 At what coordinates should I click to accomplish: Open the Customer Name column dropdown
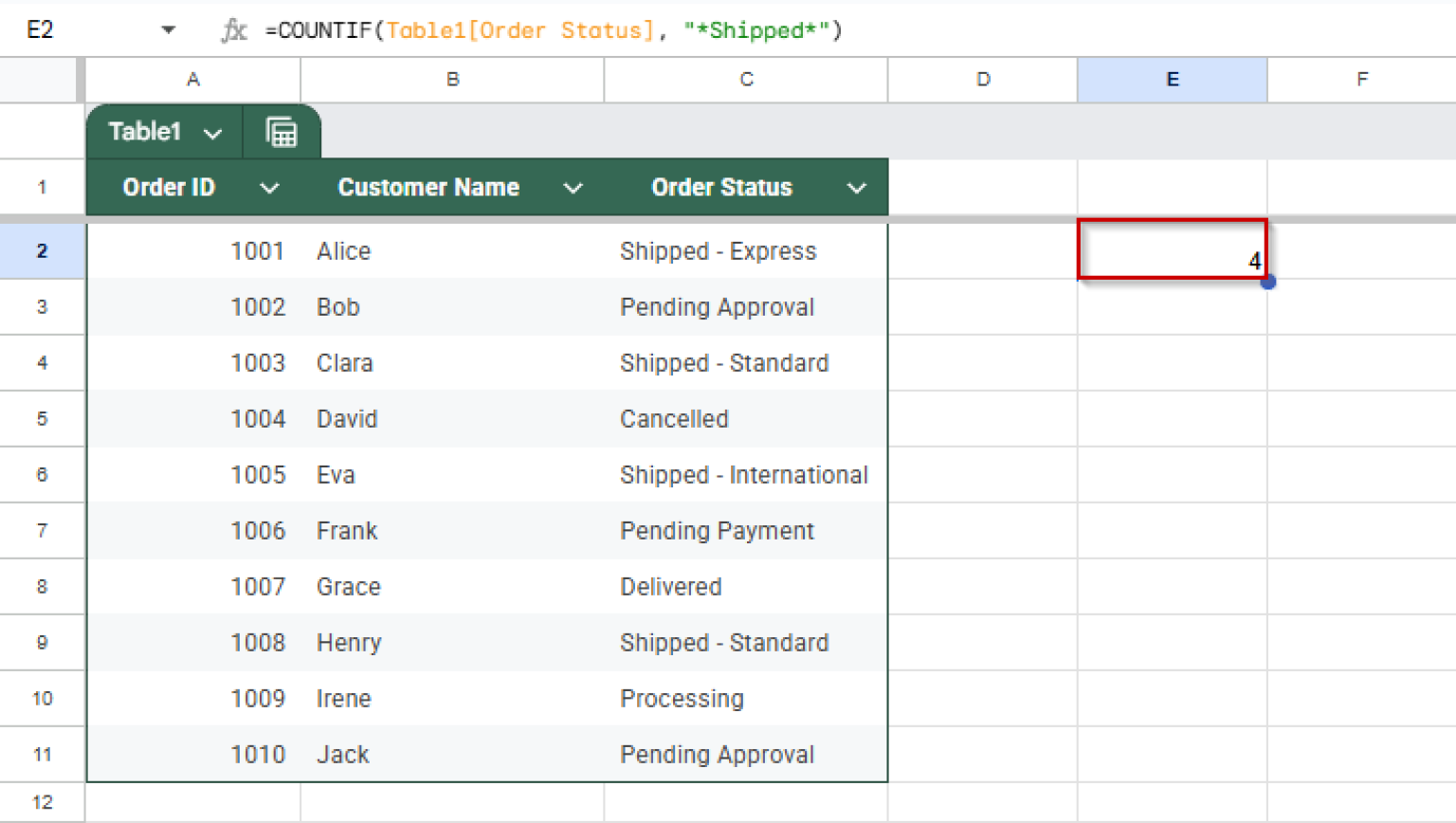click(573, 187)
